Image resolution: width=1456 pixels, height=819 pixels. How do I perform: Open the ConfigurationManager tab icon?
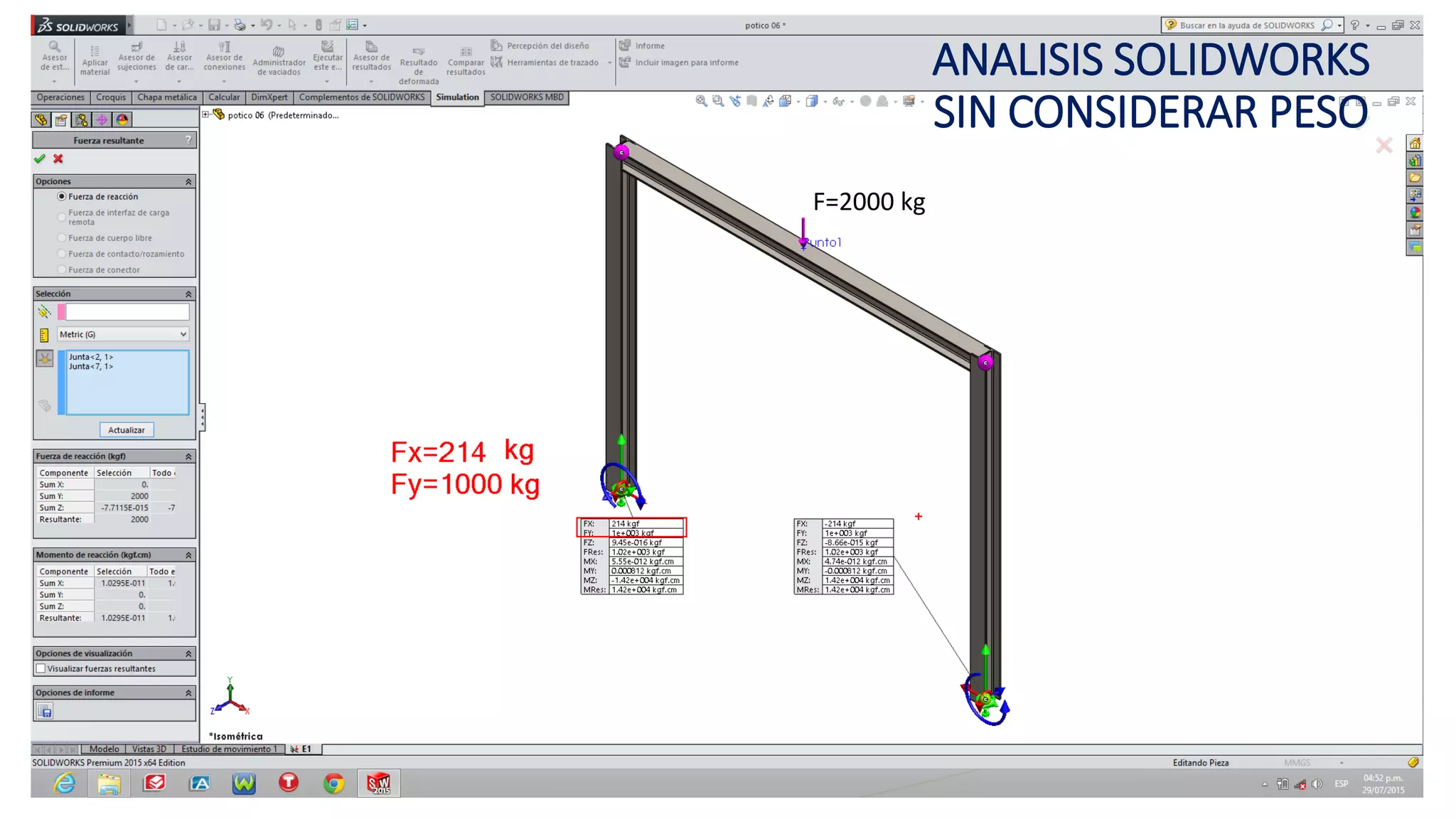point(82,119)
